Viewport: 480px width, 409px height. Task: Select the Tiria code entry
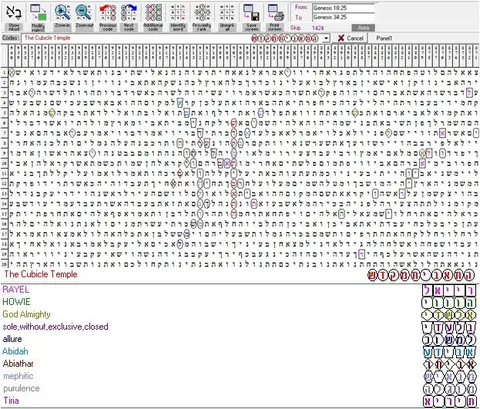click(11, 400)
